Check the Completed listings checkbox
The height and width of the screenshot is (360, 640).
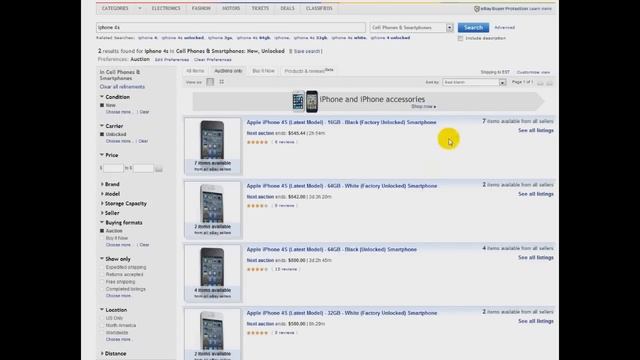point(102,289)
